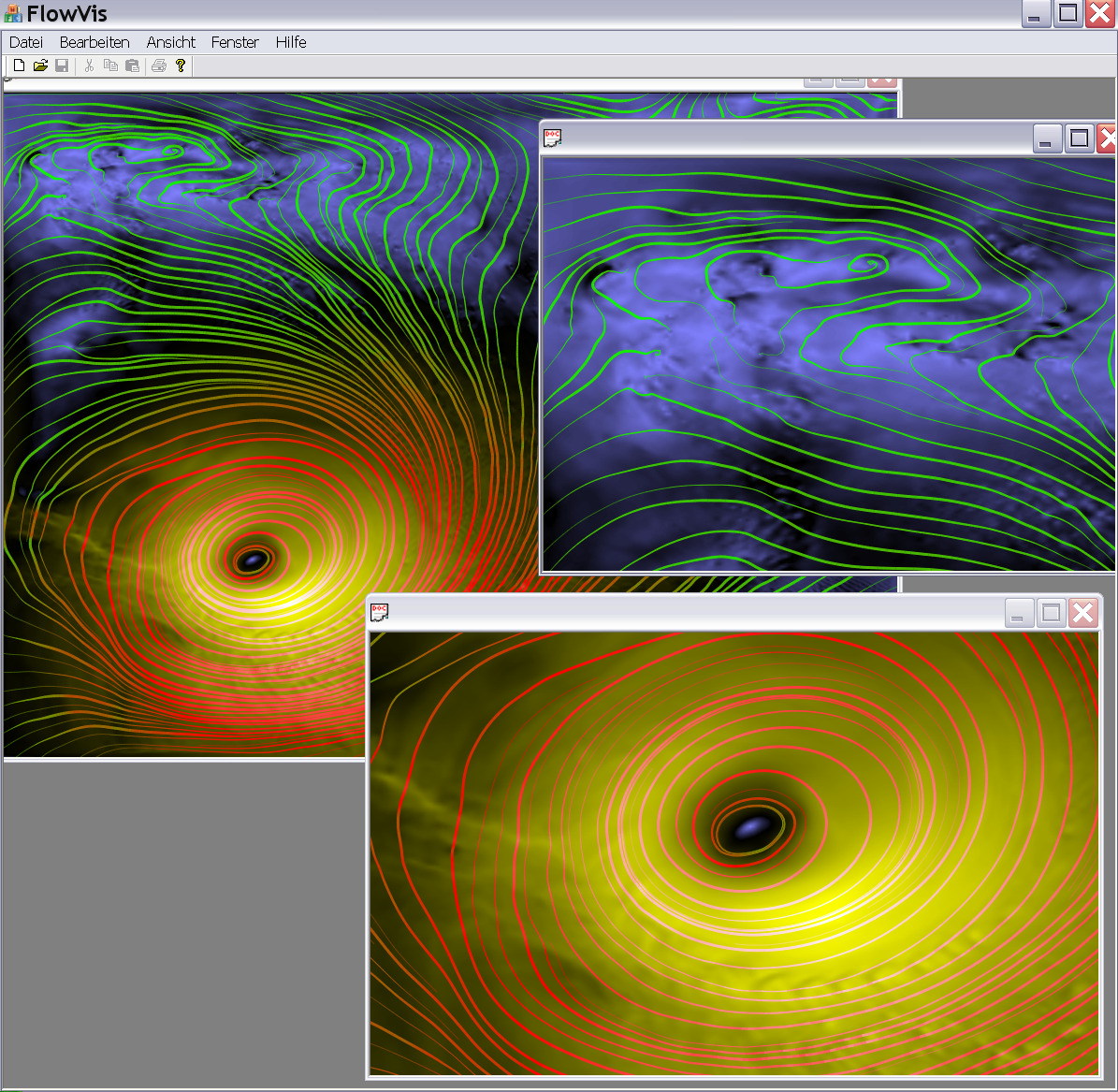Open the Ansicht menu
Screen dimensions: 1118x1092
click(171, 42)
